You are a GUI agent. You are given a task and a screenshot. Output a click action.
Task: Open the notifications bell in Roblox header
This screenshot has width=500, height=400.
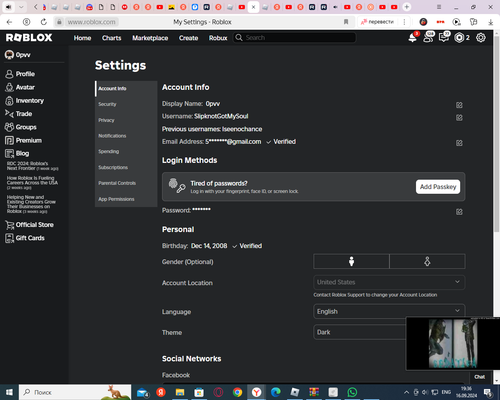[x=413, y=37]
